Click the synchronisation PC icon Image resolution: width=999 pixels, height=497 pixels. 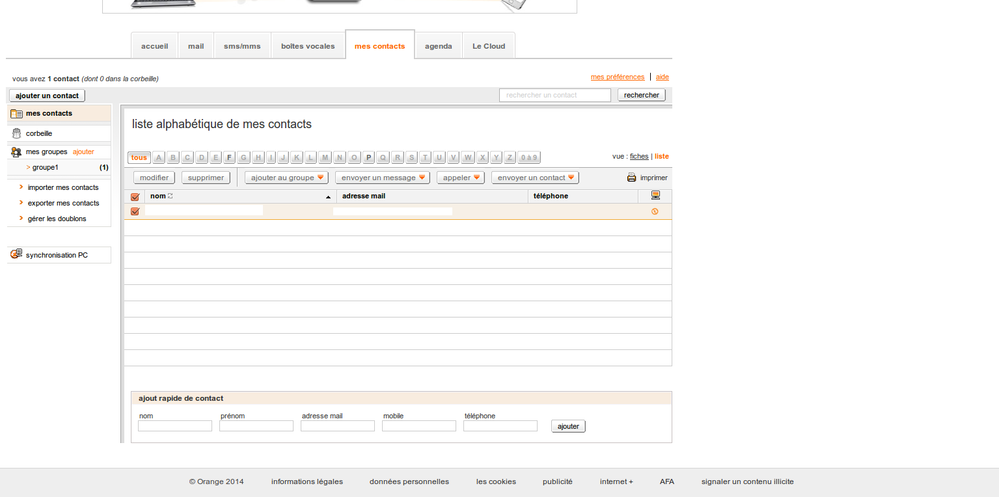(x=16, y=255)
